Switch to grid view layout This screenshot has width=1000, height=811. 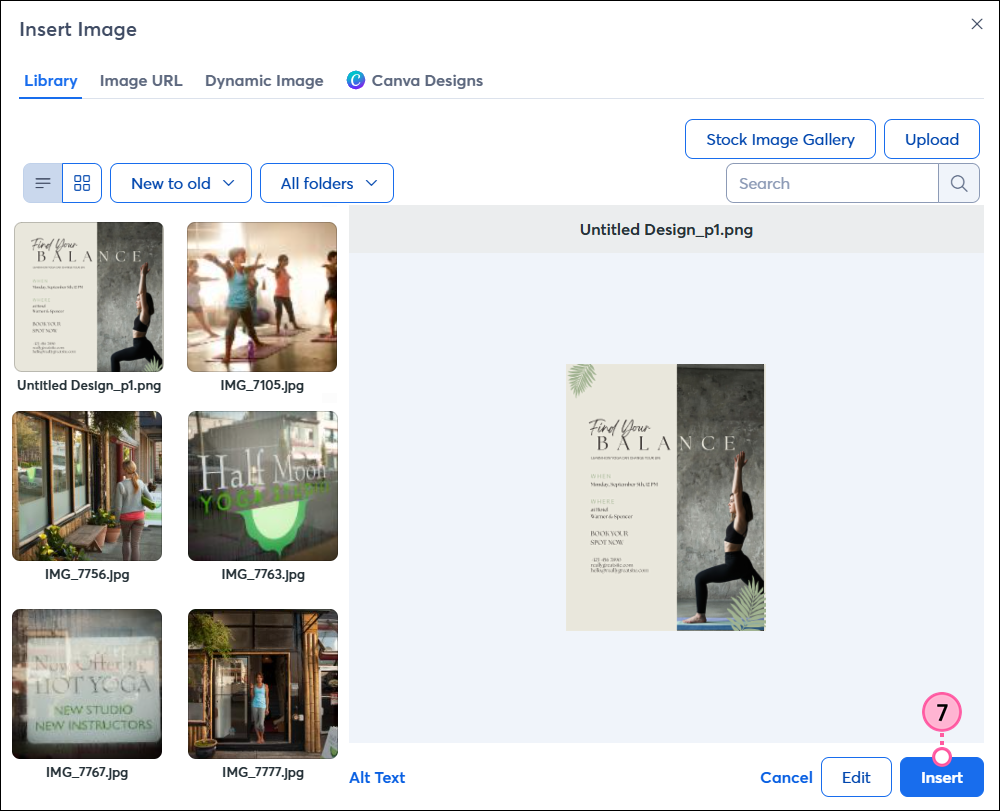82,183
